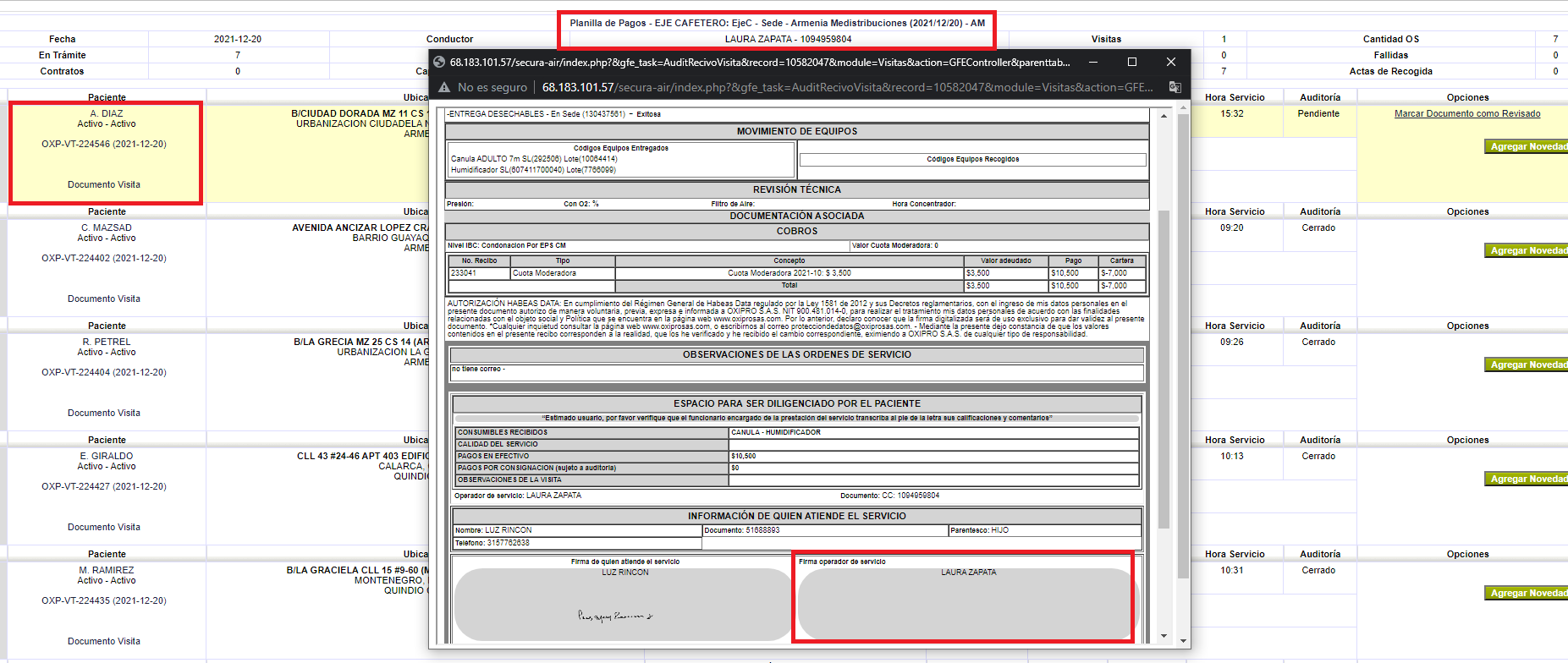
Task: Click the 'Actas de Recogida' summary label
Action: (x=1391, y=71)
